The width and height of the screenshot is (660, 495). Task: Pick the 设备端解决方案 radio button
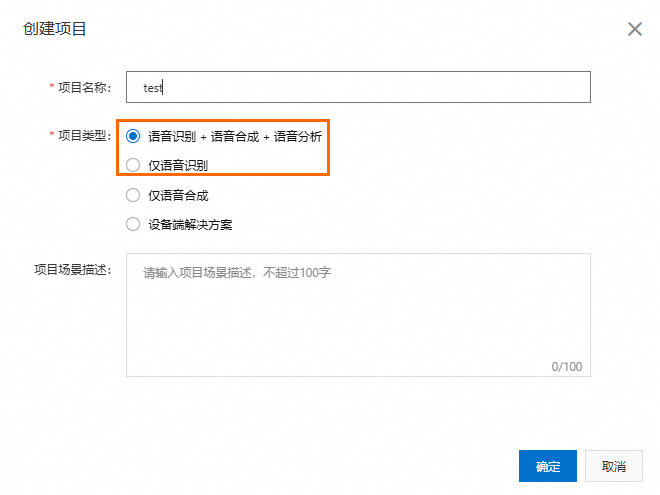(x=133, y=224)
